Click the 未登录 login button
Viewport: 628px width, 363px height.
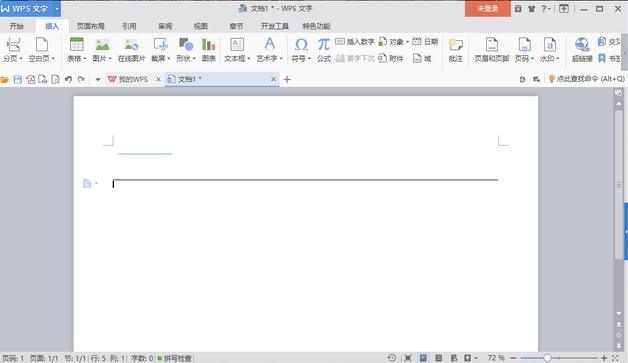click(488, 8)
